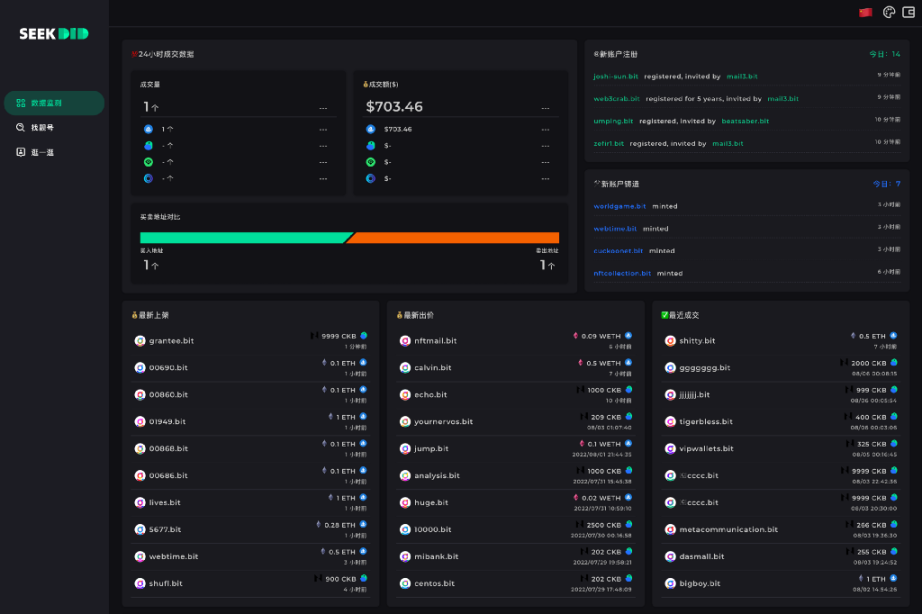Click the avatar icon beside nftmail.bit
Viewport: 922px width, 614px height.
[405, 341]
